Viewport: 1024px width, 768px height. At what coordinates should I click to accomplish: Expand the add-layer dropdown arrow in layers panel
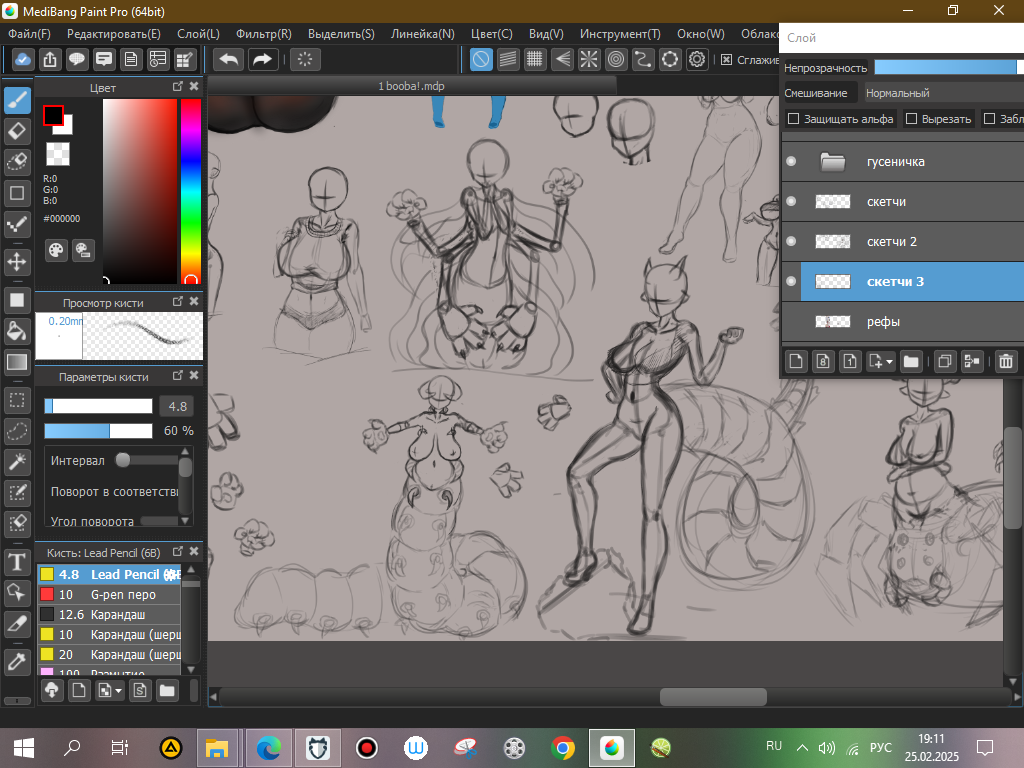[888, 362]
